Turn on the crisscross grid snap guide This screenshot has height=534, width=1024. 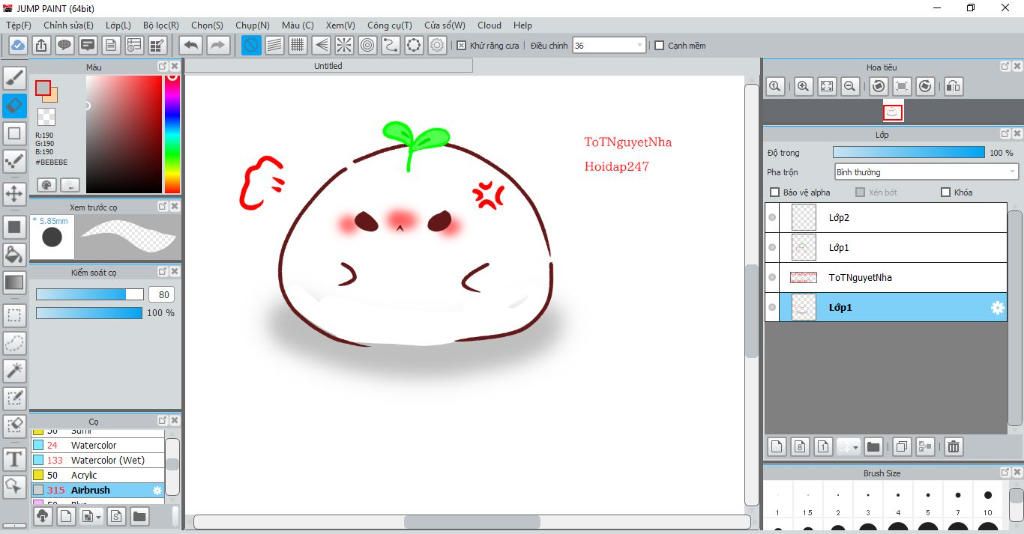point(298,45)
